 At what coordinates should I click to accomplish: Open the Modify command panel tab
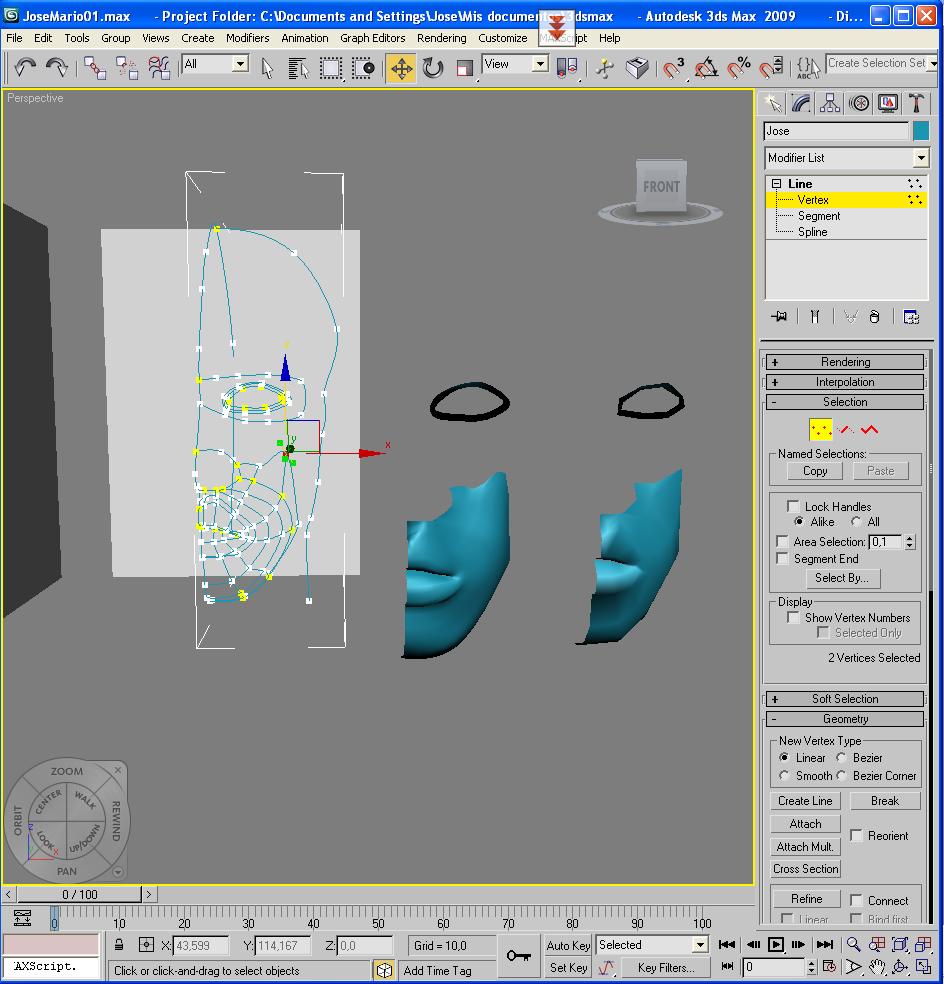coord(802,104)
